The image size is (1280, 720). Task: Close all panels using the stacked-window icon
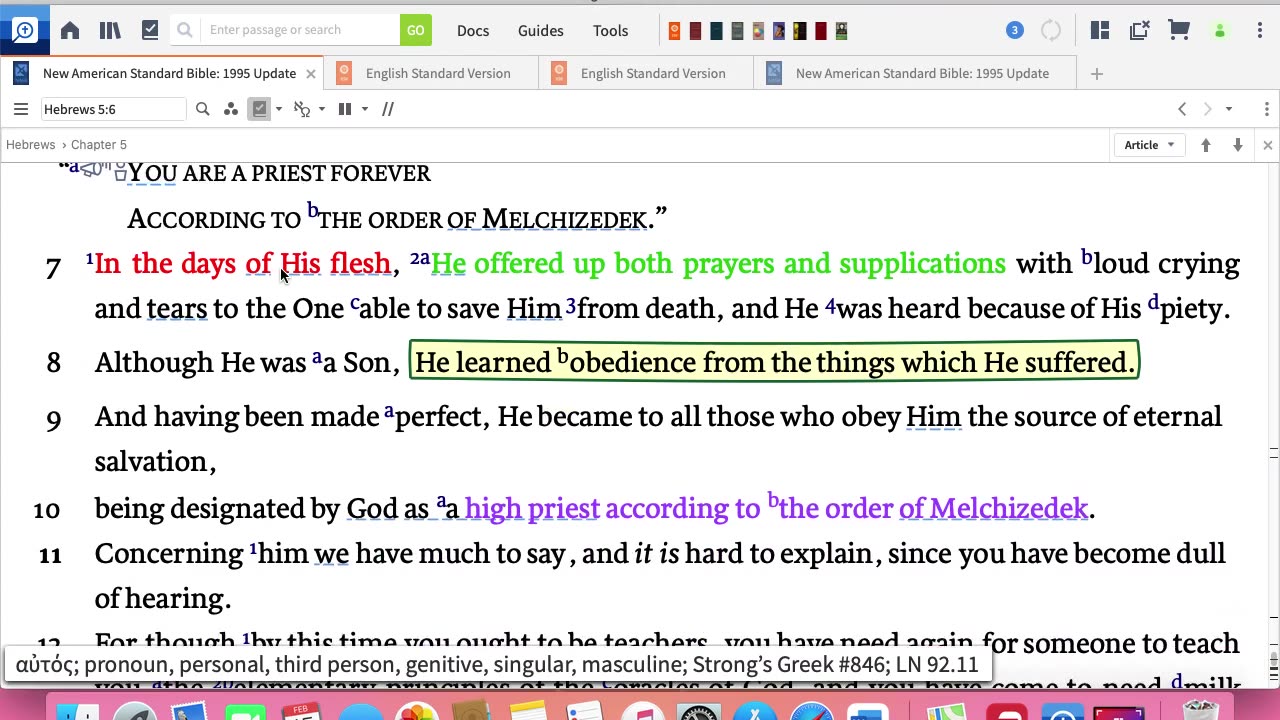click(x=1139, y=30)
